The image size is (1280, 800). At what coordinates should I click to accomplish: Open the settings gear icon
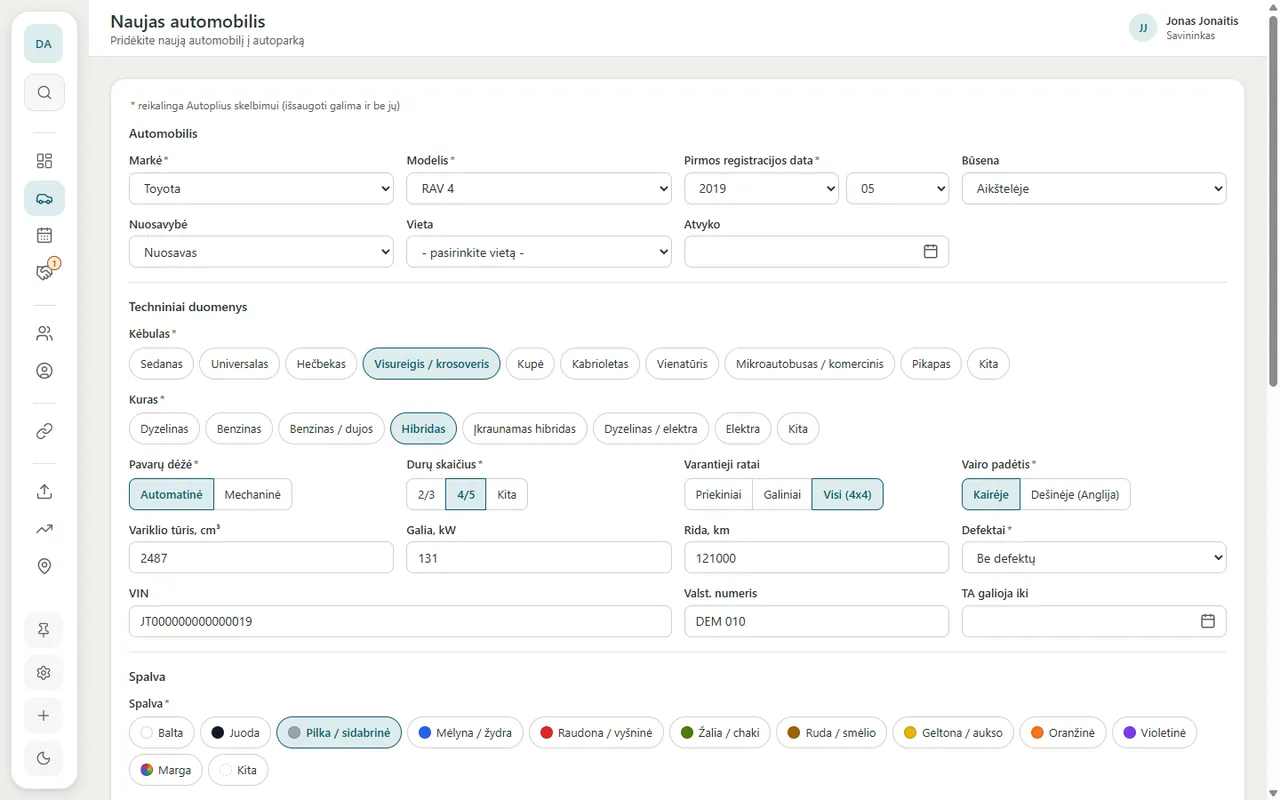coord(44,673)
